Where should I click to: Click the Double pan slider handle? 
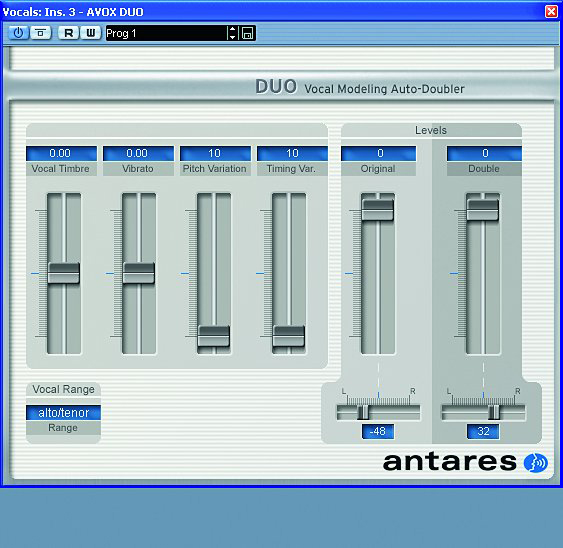[494, 412]
